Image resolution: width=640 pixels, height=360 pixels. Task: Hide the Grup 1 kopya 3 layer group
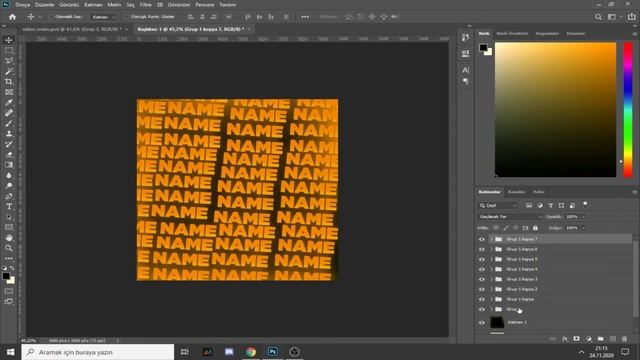click(x=482, y=279)
